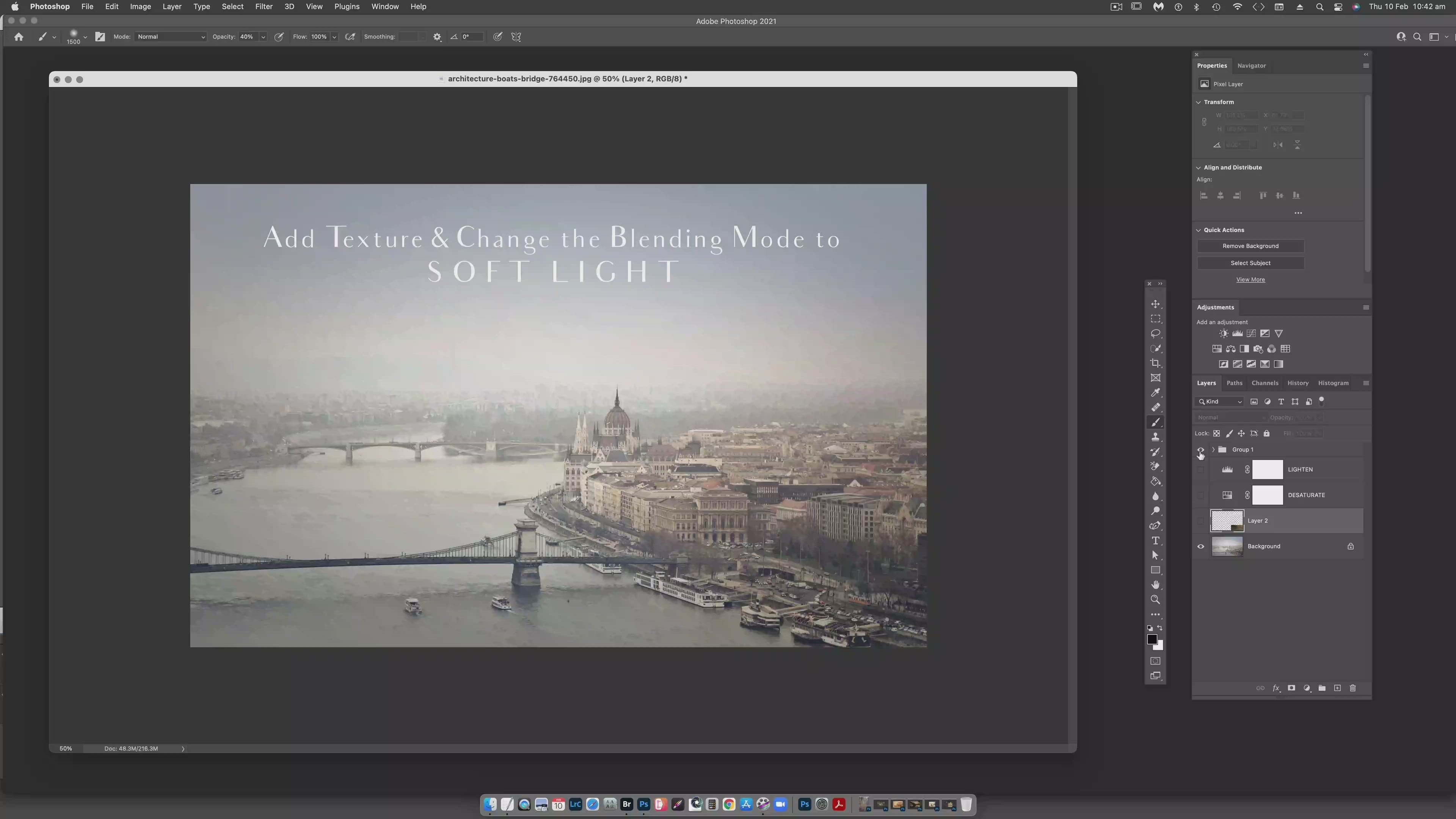The image size is (1456, 819).
Task: Select the Lasso tool
Action: (x=1155, y=334)
